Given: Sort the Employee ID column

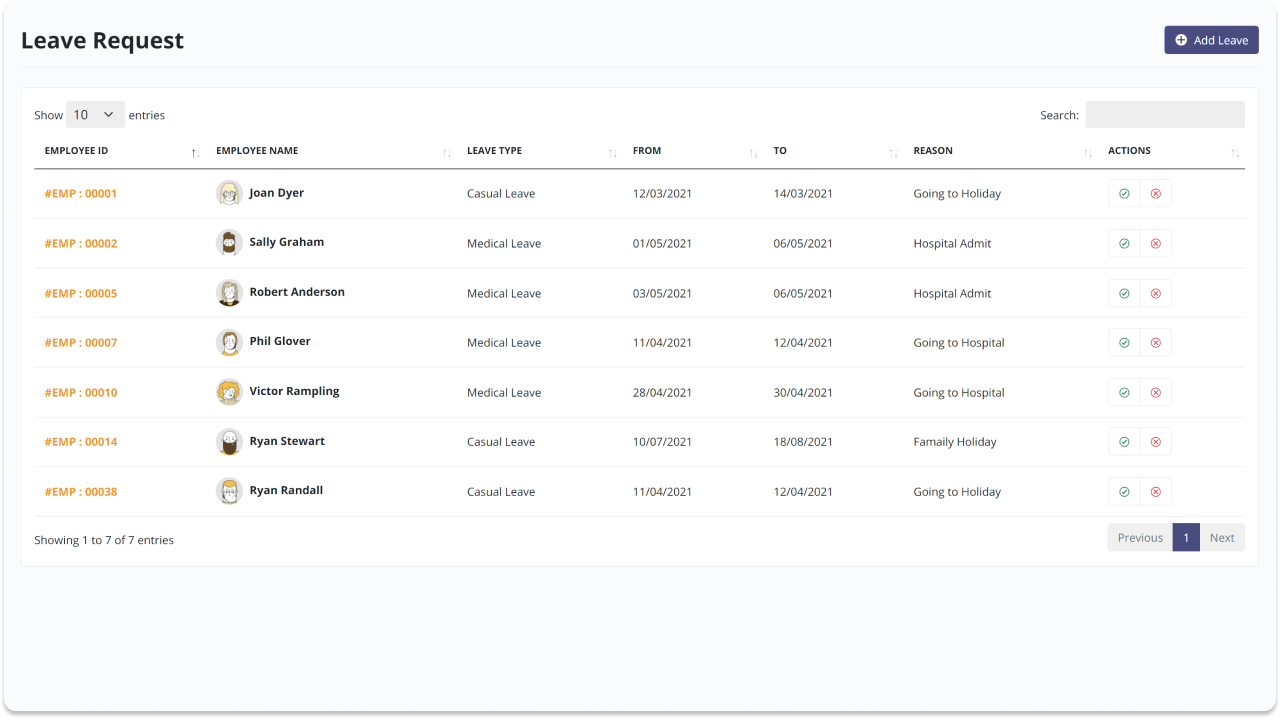Looking at the screenshot, I should point(195,152).
